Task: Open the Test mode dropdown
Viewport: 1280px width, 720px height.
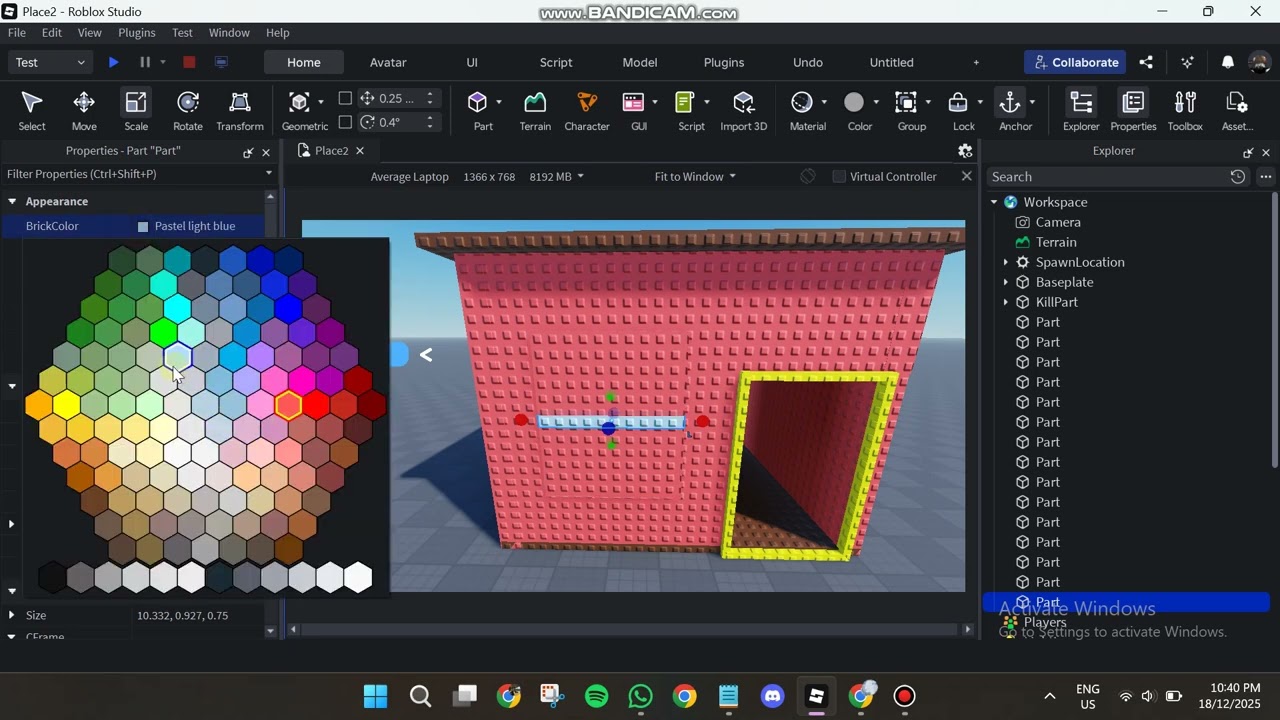Action: (50, 62)
